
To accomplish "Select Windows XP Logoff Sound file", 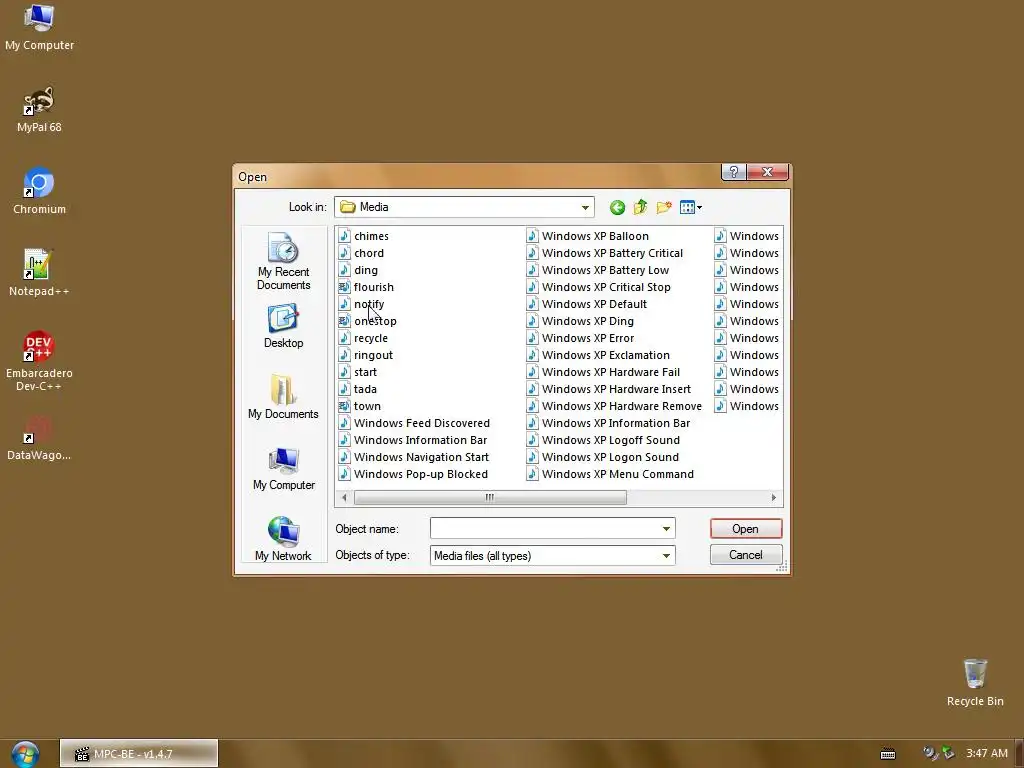I will pyautogui.click(x=603, y=440).
